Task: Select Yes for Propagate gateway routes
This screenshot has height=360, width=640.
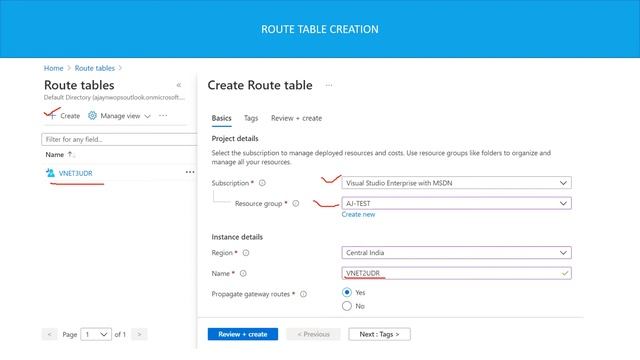Action: coord(347,292)
